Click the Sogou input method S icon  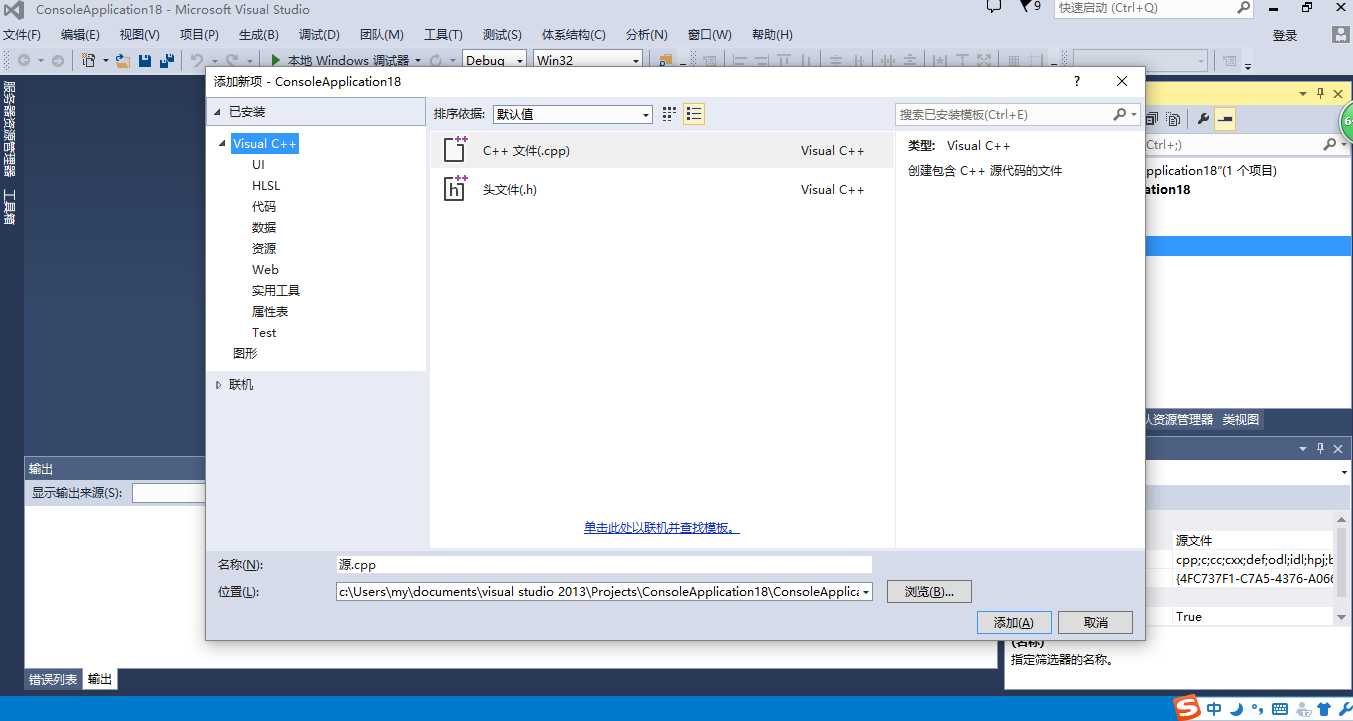(x=1187, y=709)
